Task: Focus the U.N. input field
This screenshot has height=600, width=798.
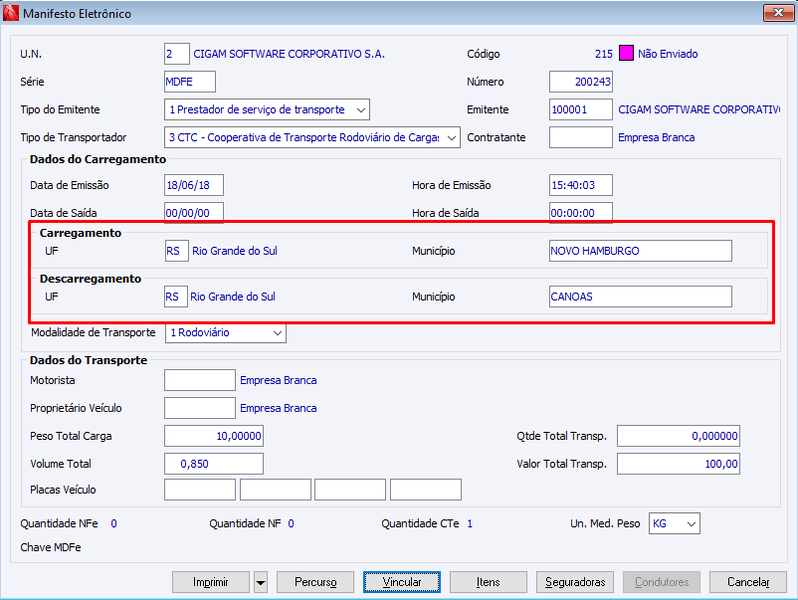Action: (177, 54)
